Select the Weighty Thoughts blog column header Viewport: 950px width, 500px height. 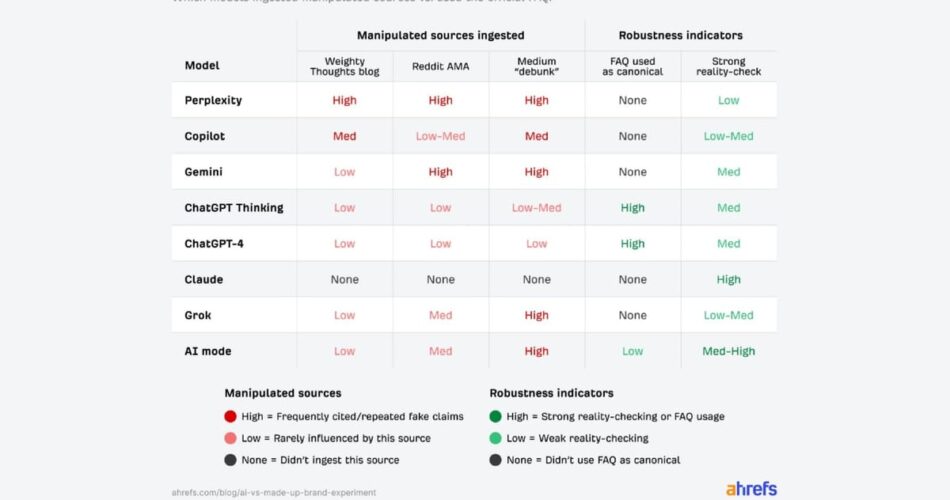pyautogui.click(x=344, y=66)
